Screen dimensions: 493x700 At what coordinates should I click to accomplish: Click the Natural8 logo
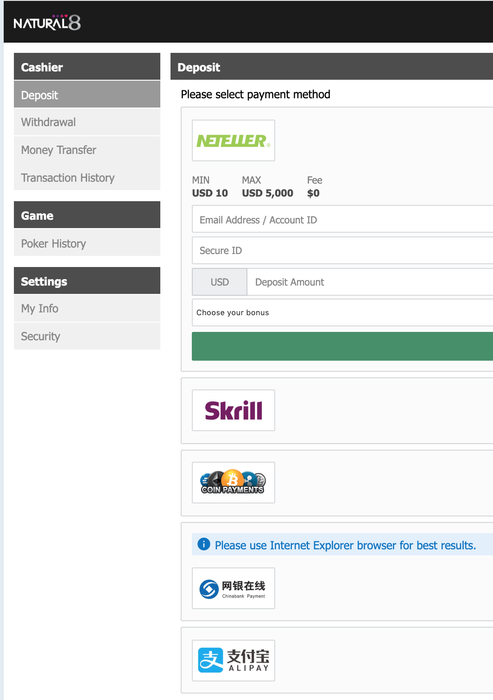pyautogui.click(x=47, y=22)
